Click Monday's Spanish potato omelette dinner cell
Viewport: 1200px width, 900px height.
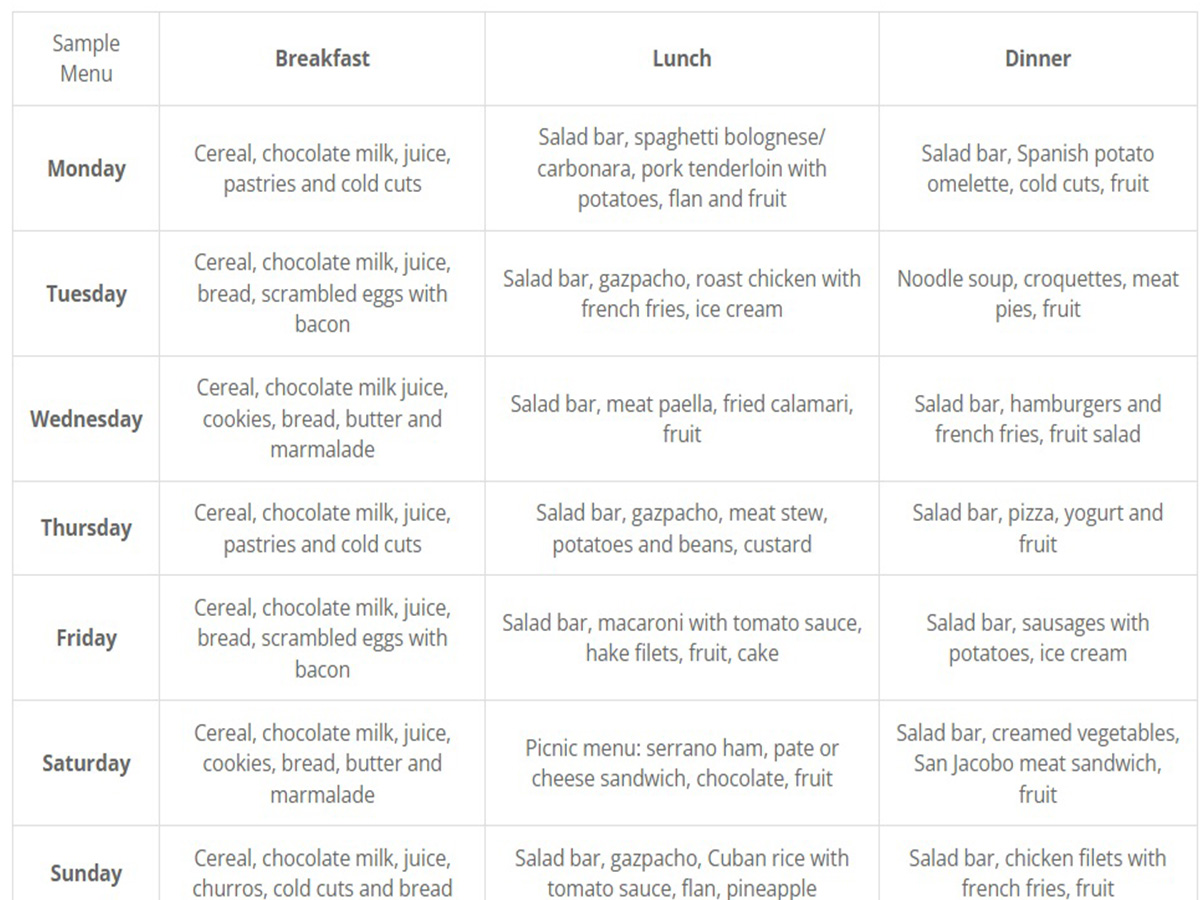pyautogui.click(x=1038, y=168)
